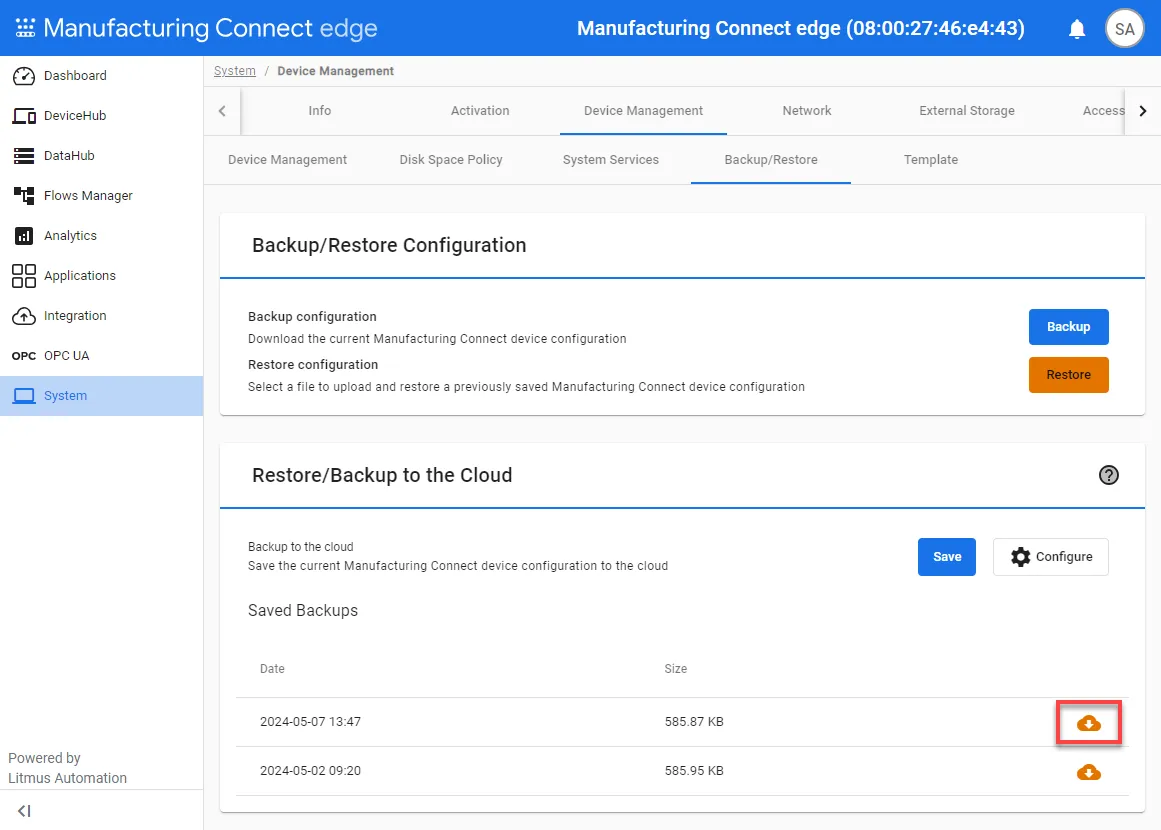Viewport: 1161px width, 830px height.
Task: Click the Saved Backups heading
Action: pyautogui.click(x=303, y=610)
